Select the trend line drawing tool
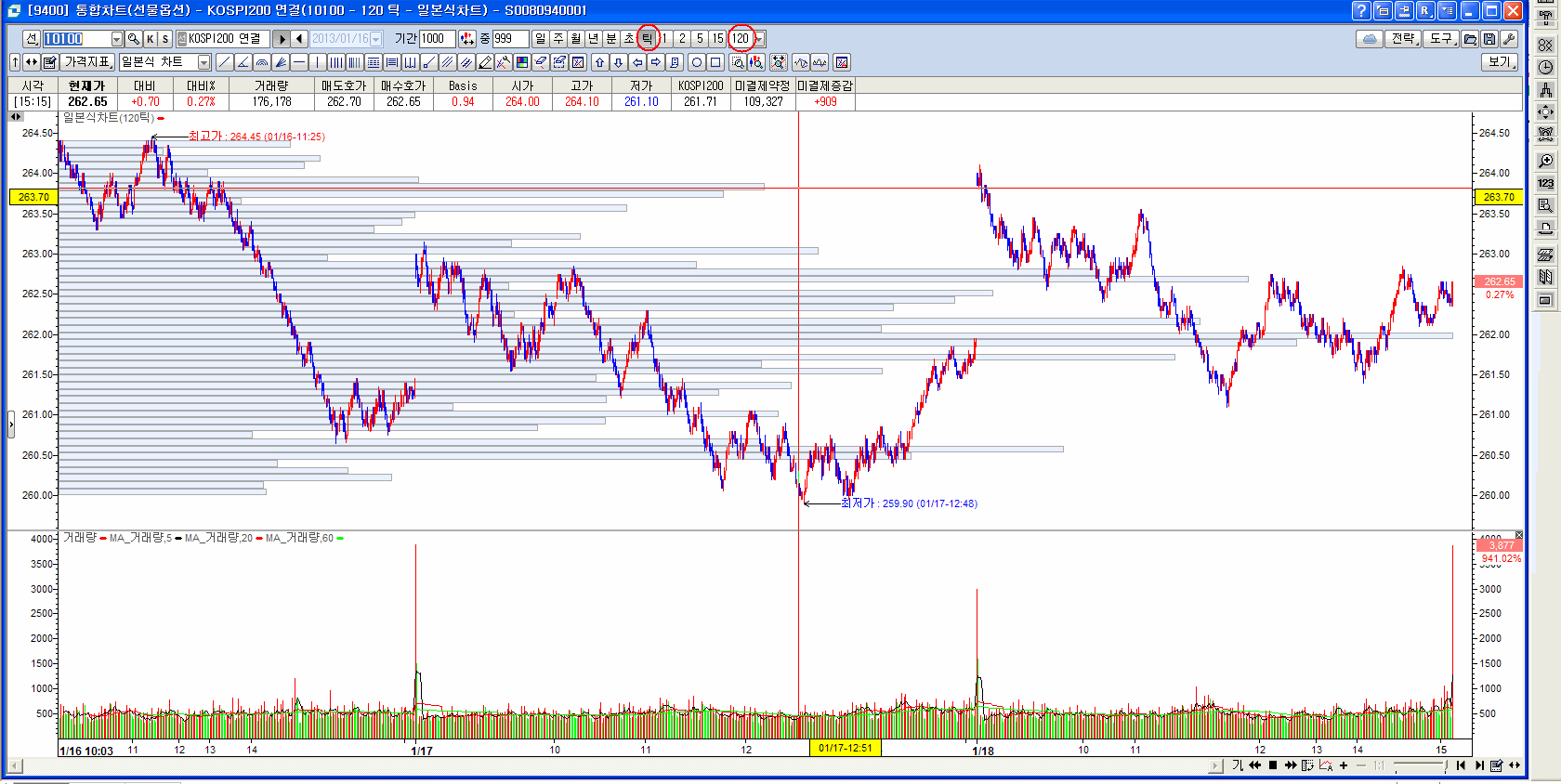1561x784 pixels. click(x=224, y=62)
